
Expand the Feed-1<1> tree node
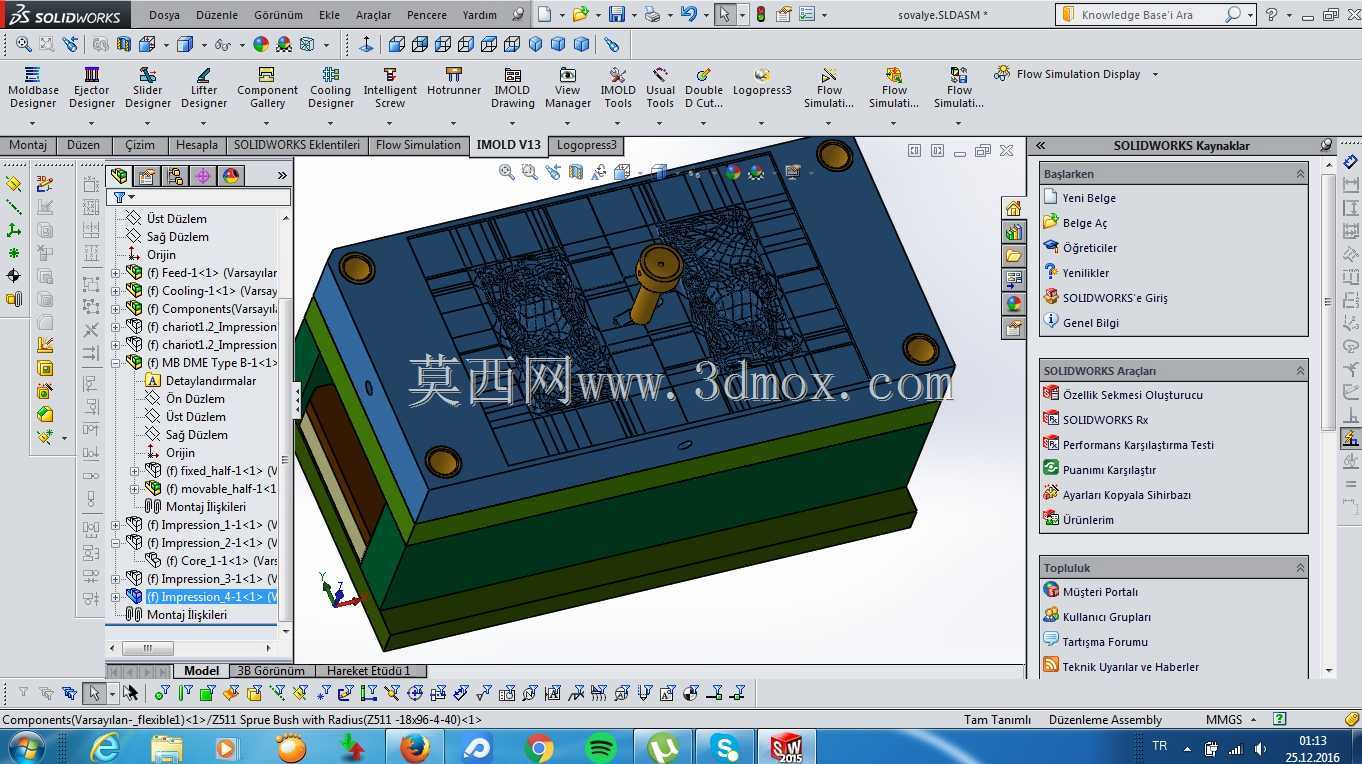click(115, 273)
